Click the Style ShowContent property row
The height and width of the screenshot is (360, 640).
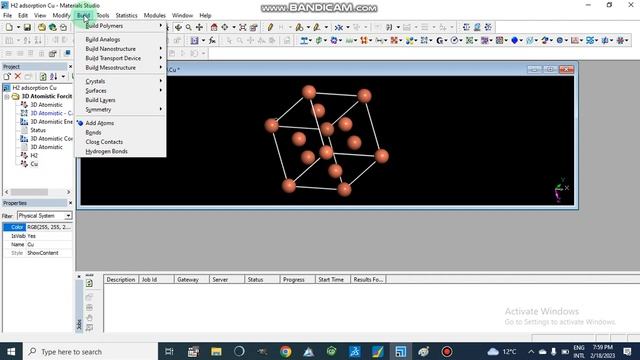38,253
